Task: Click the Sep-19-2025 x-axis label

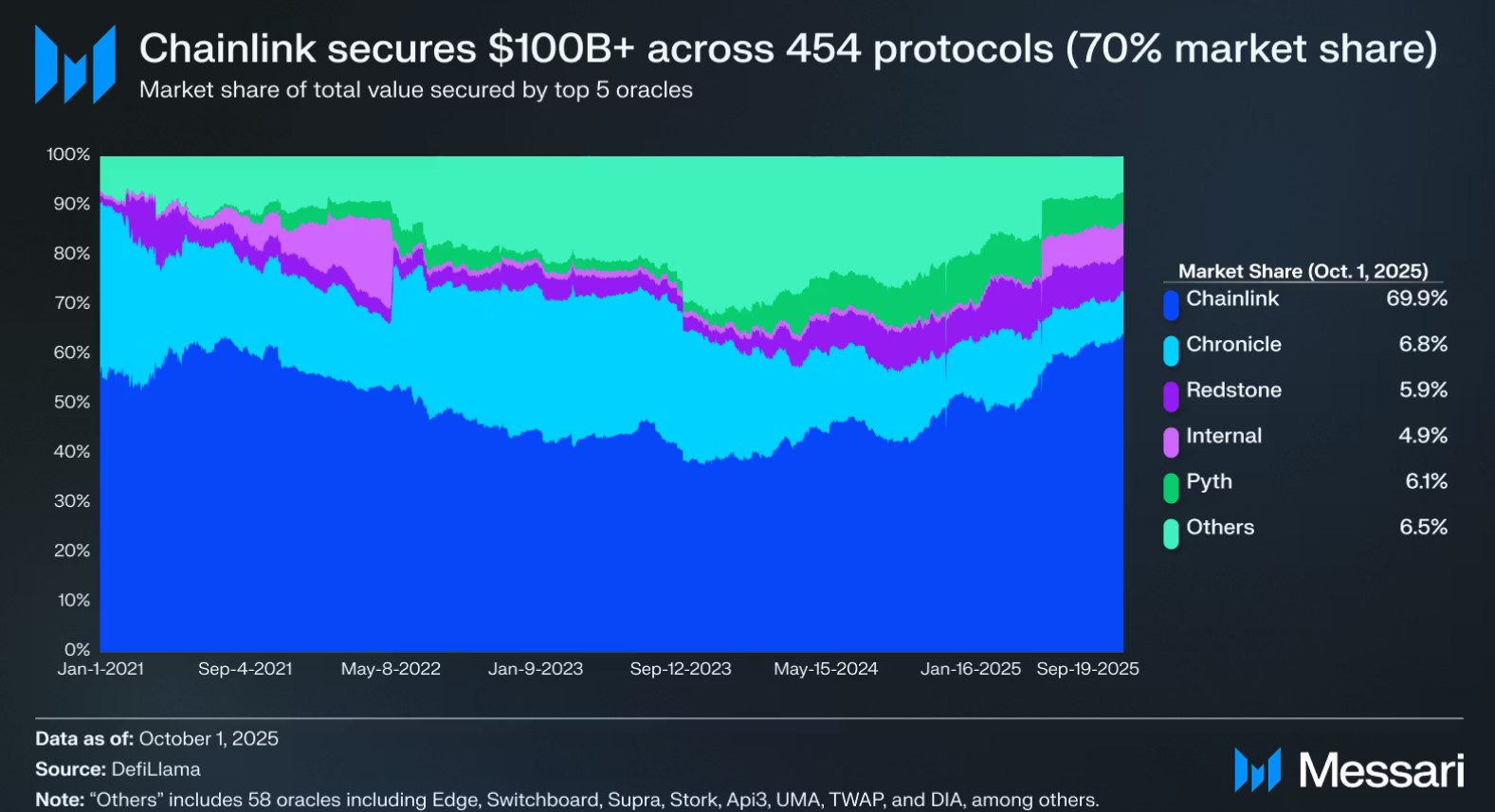Action: [1087, 669]
